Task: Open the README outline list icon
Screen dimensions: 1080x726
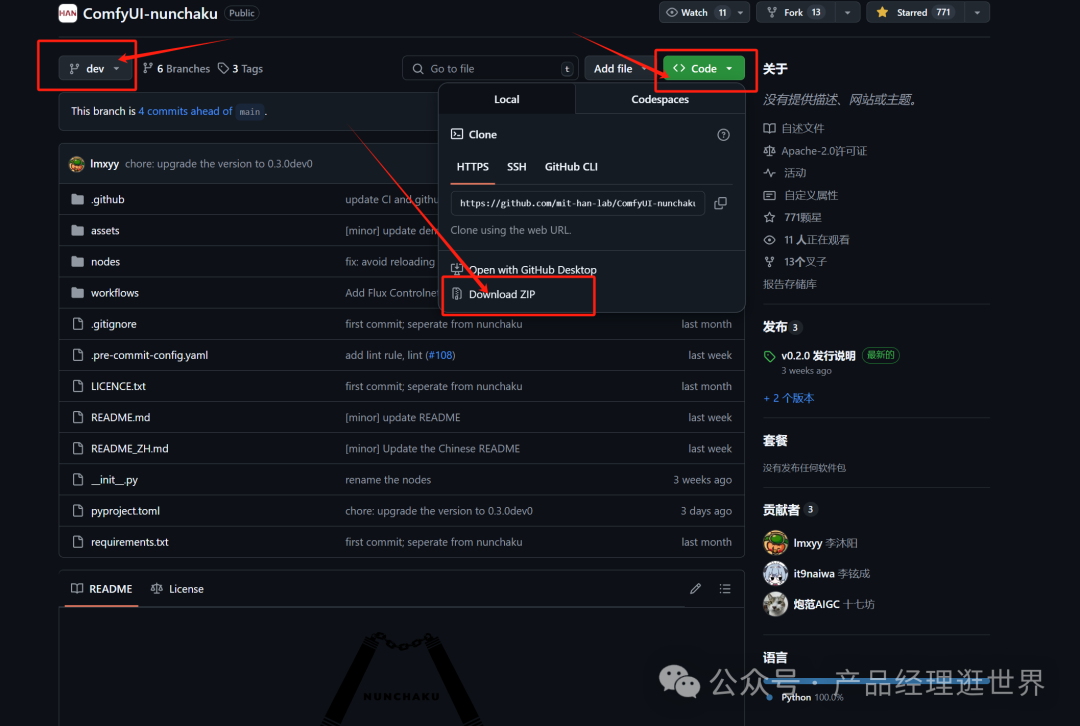Action: coord(725,588)
